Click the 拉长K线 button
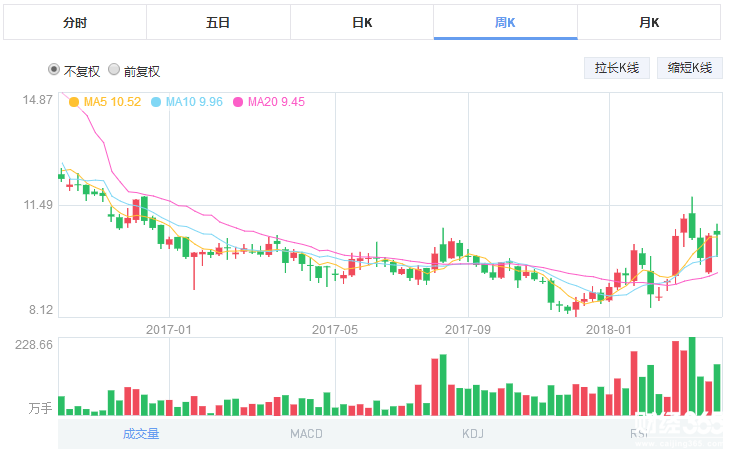The height and width of the screenshot is (453, 730). coord(617,68)
